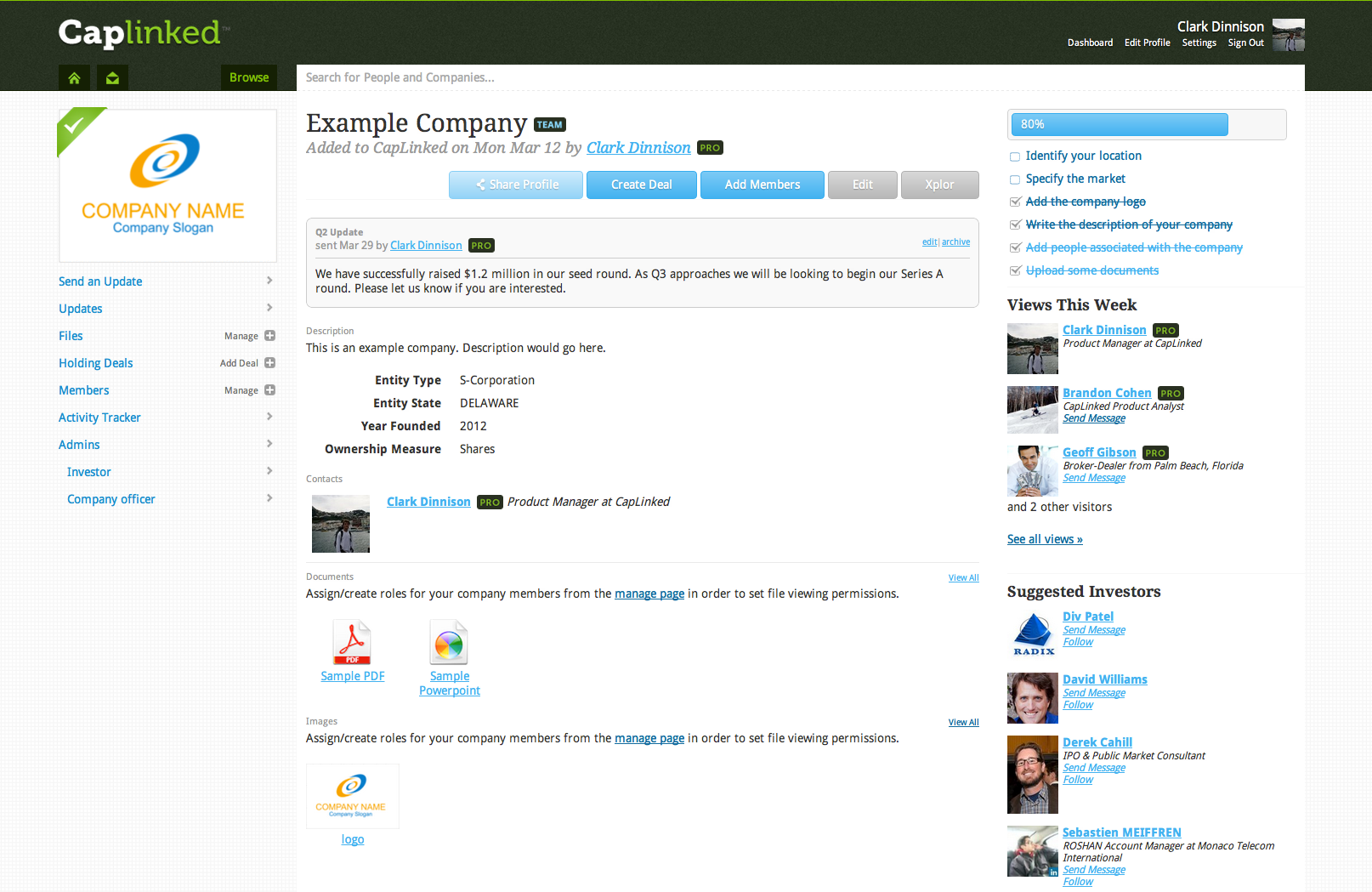Click the plus icon beside Members Manage

click(x=269, y=390)
